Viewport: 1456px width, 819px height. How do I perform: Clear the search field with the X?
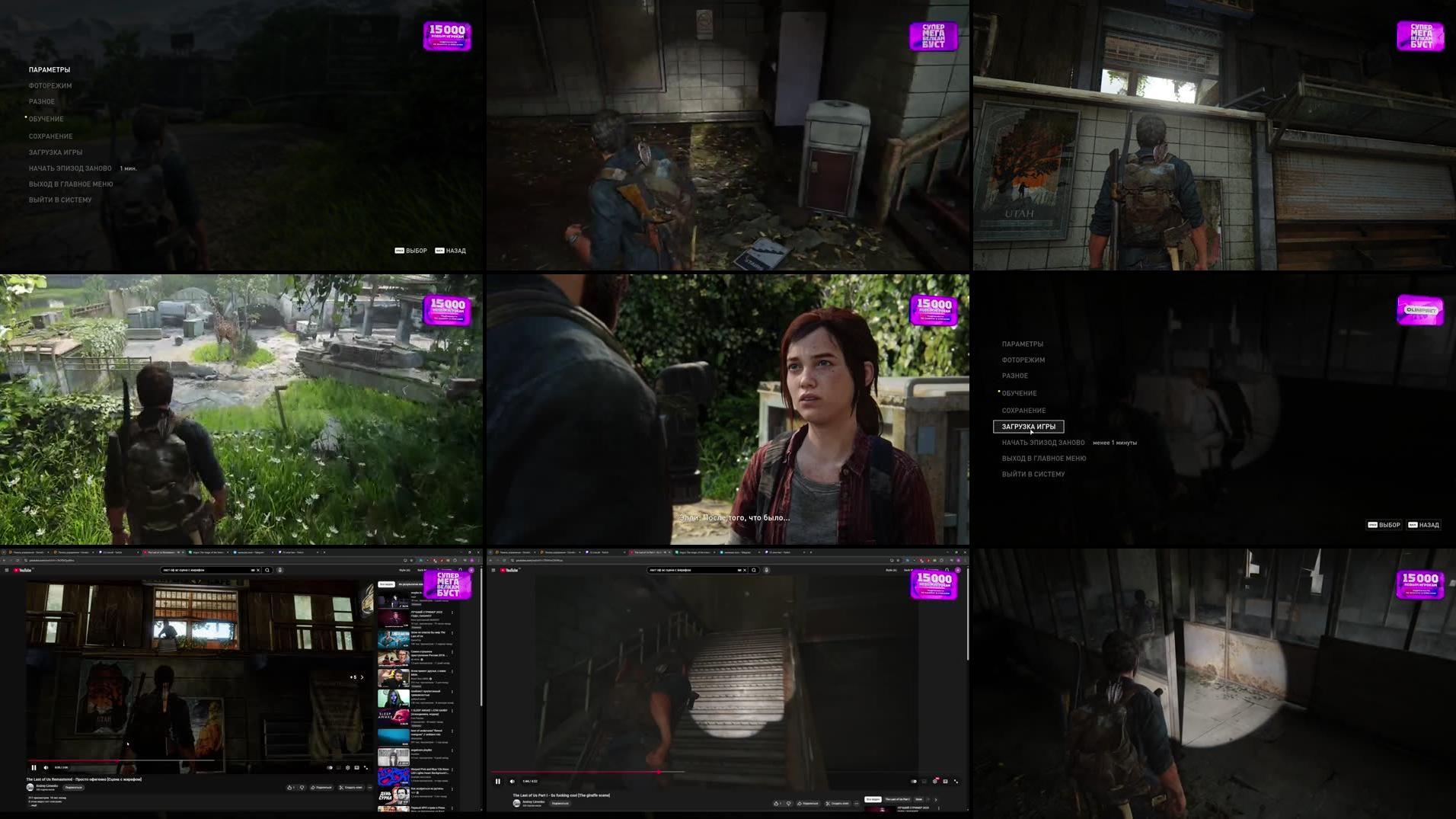pos(744,571)
